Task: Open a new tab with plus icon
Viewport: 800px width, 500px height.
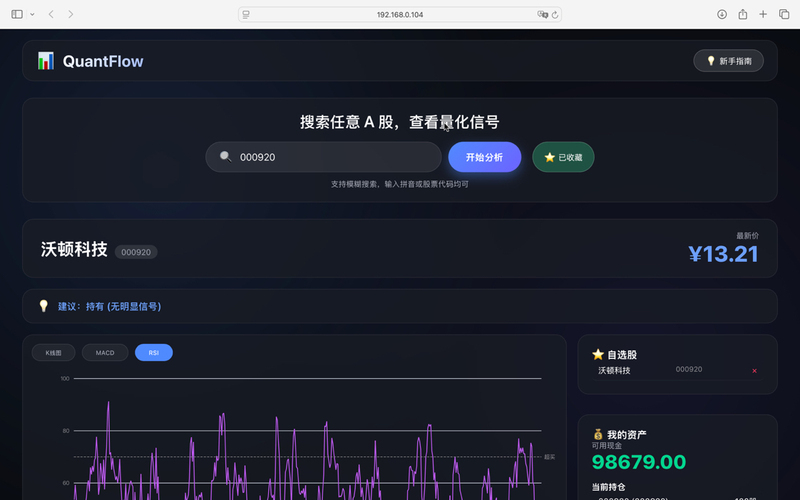Action: tap(763, 14)
